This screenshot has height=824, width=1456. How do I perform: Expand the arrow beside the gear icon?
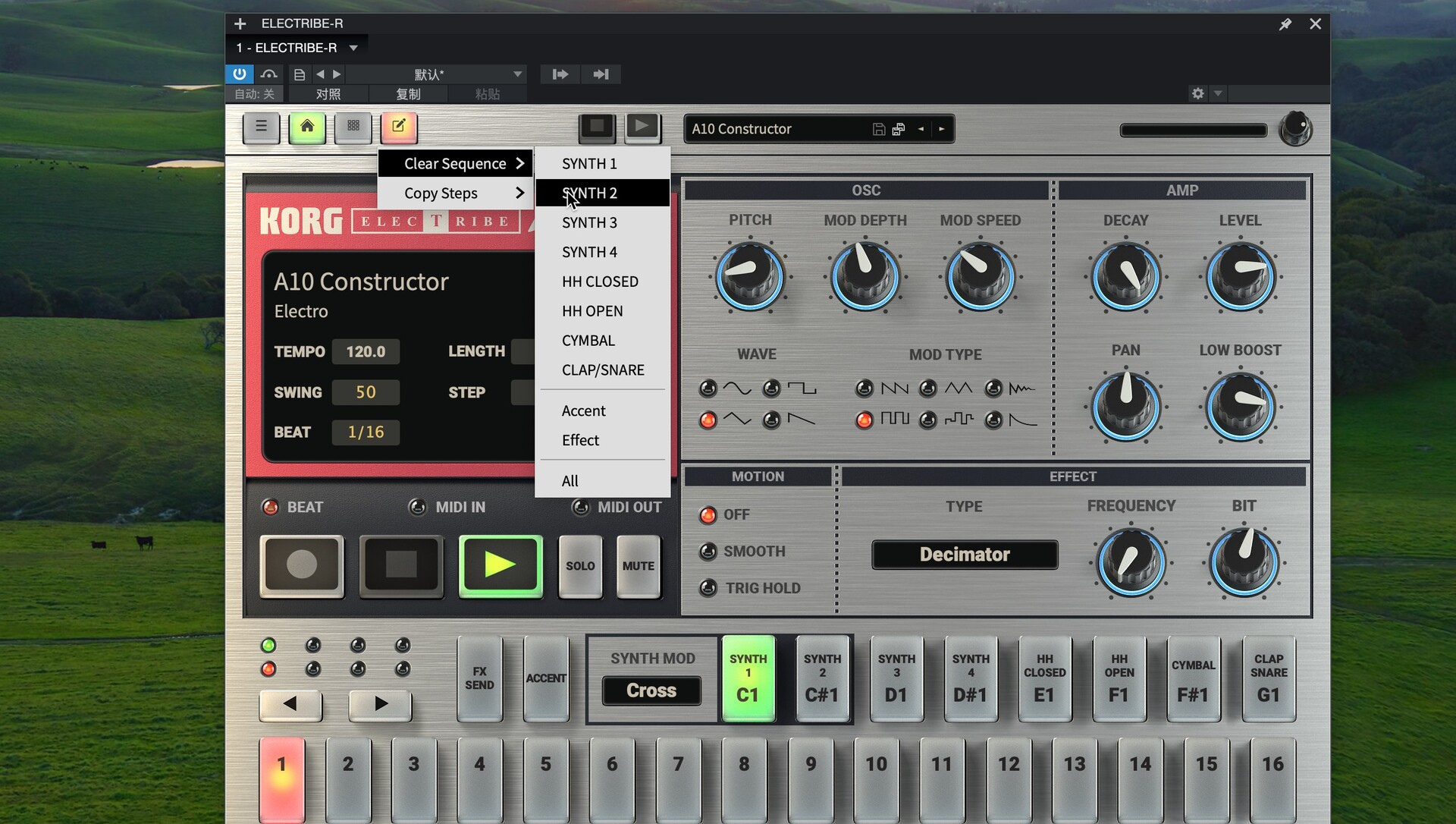pyautogui.click(x=1218, y=93)
